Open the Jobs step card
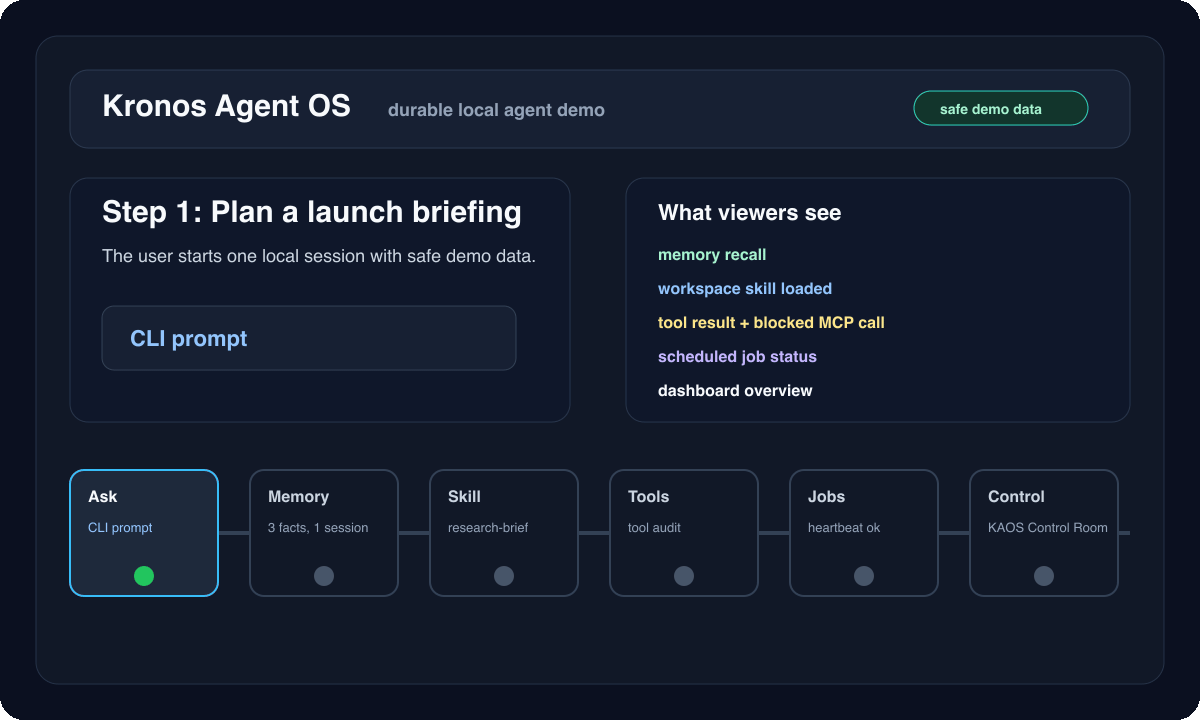 tap(864, 533)
